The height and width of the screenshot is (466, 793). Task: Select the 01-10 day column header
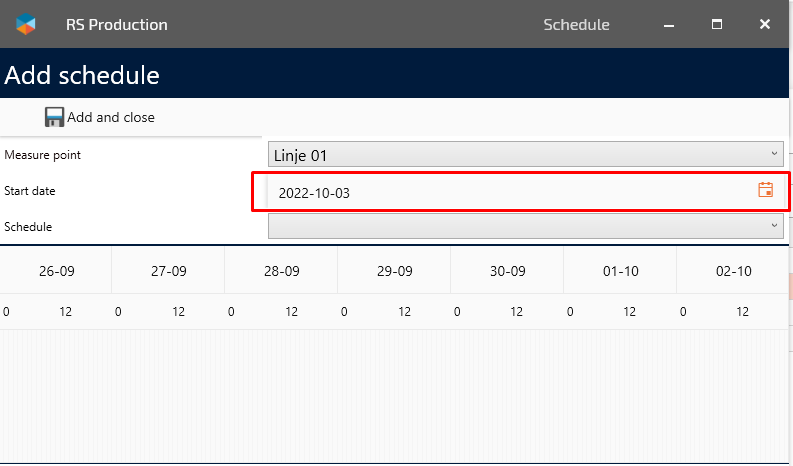click(621, 271)
